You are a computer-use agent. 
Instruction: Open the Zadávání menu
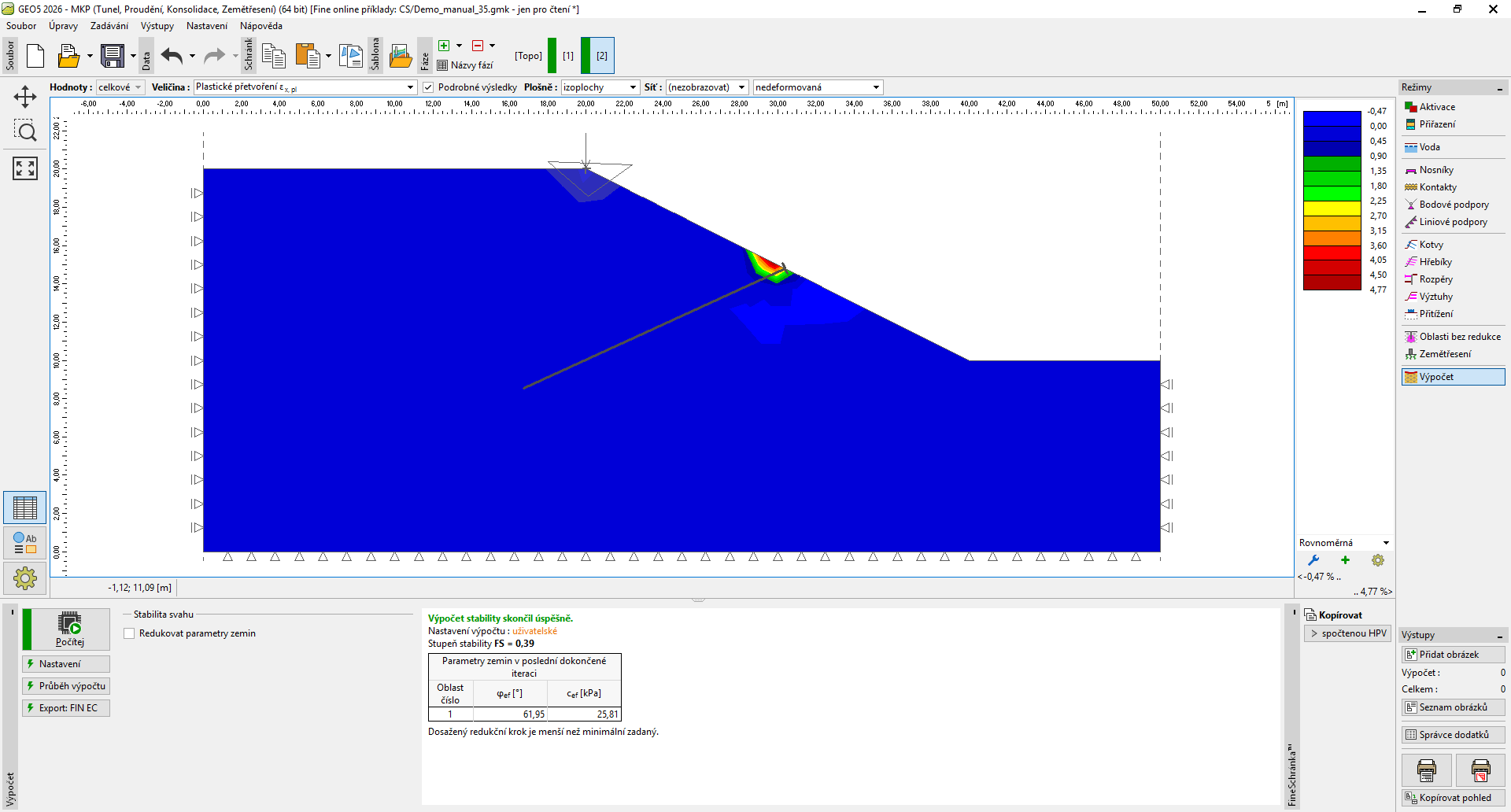[109, 26]
